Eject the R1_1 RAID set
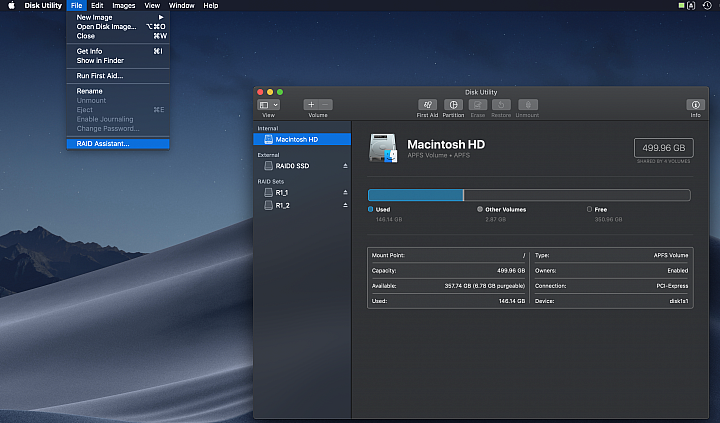Screen dimensions: 720x423 tap(345, 192)
